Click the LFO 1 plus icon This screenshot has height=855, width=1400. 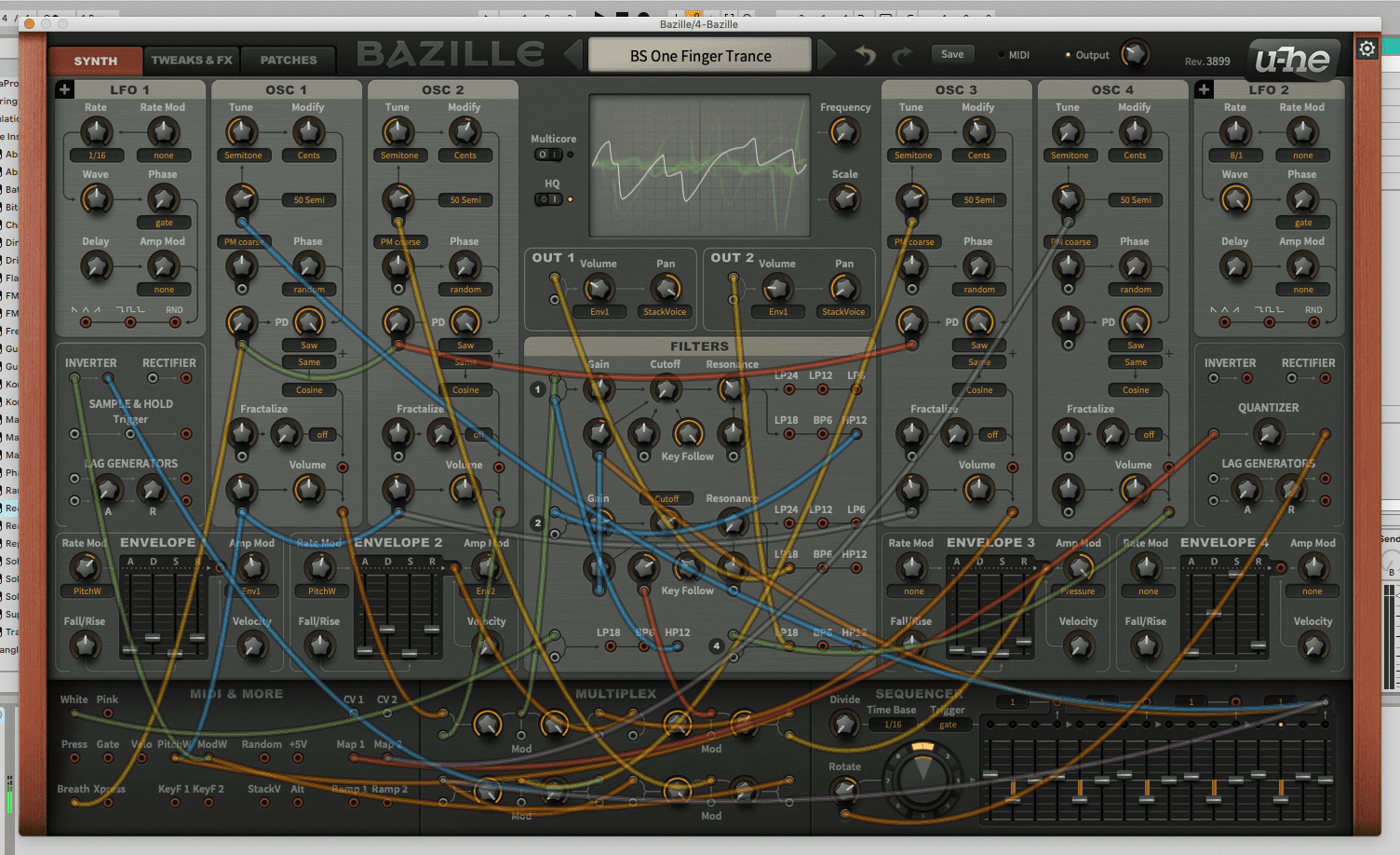[64, 89]
